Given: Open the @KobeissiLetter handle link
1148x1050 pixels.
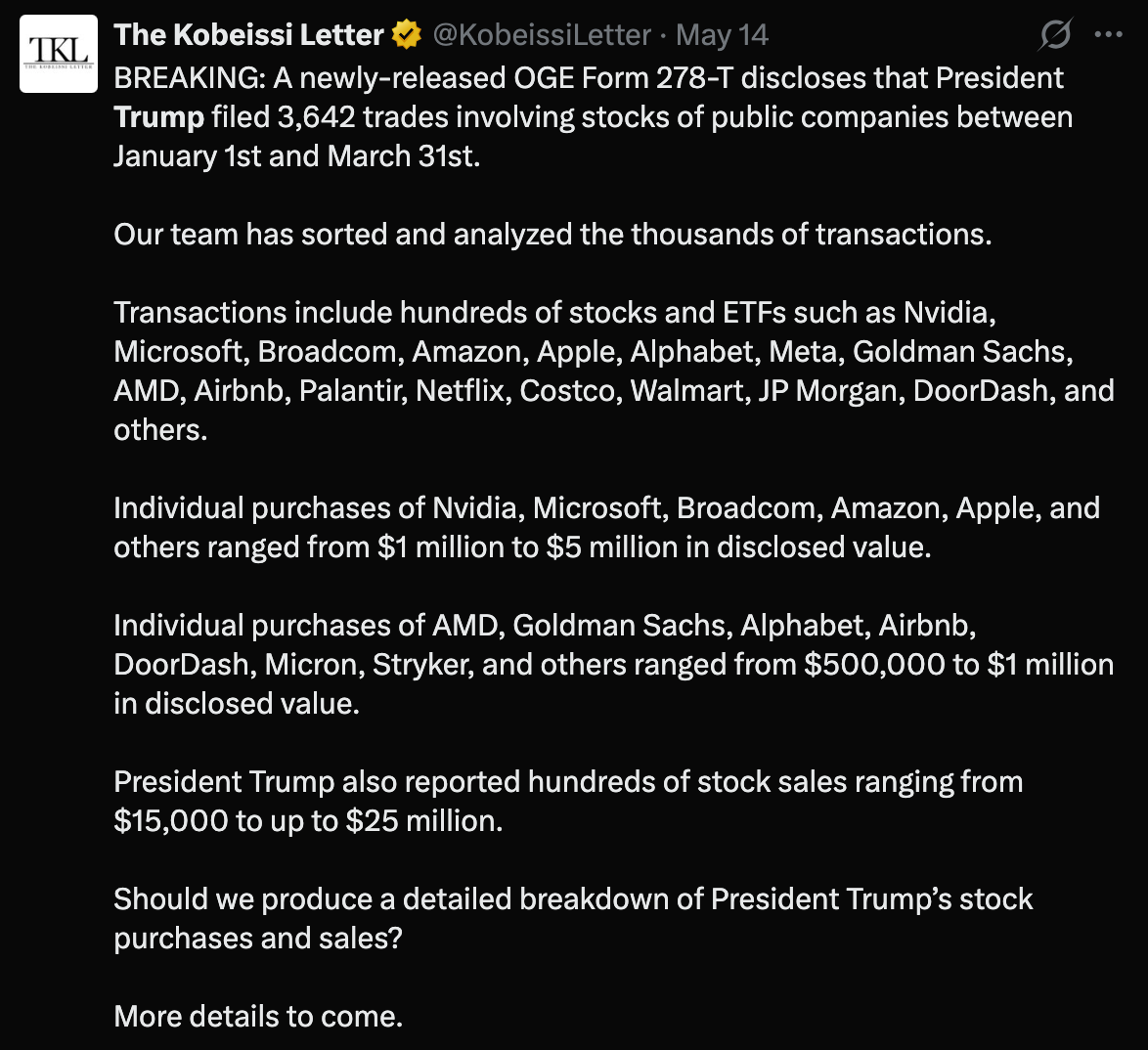Looking at the screenshot, I should click(541, 35).
